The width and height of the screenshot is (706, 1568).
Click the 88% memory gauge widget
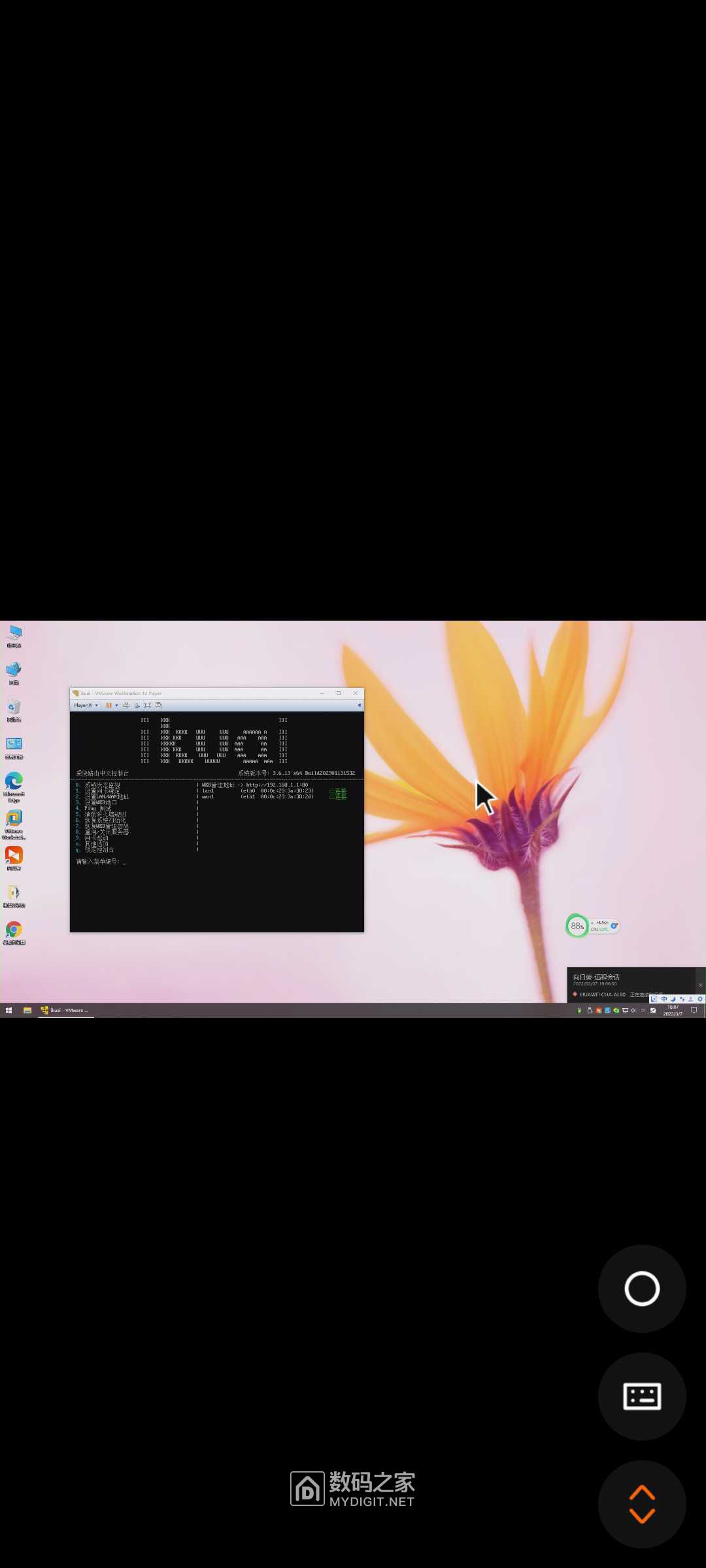pyautogui.click(x=577, y=926)
